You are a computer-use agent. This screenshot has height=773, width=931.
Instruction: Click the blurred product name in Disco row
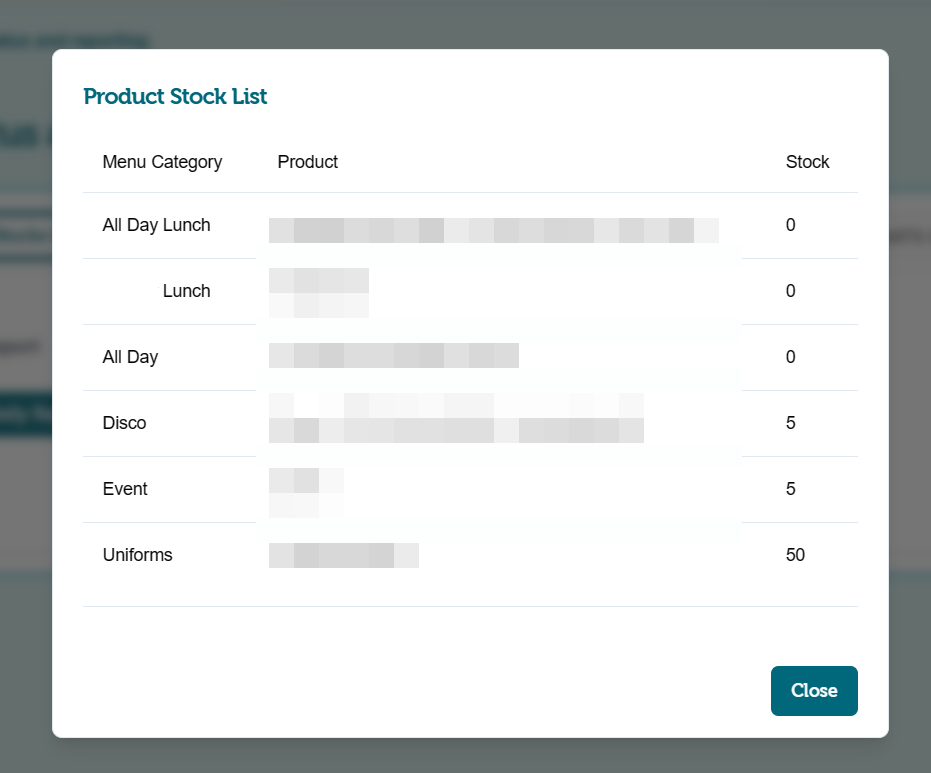(x=456, y=418)
